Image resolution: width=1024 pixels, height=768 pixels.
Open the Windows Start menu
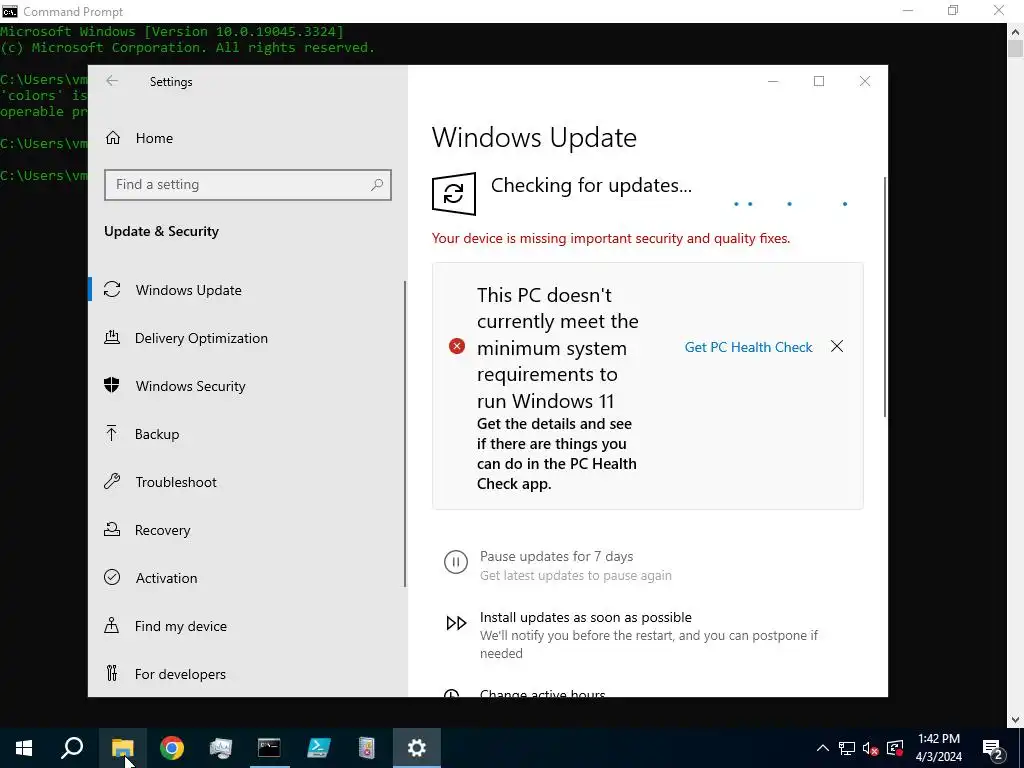(x=24, y=748)
